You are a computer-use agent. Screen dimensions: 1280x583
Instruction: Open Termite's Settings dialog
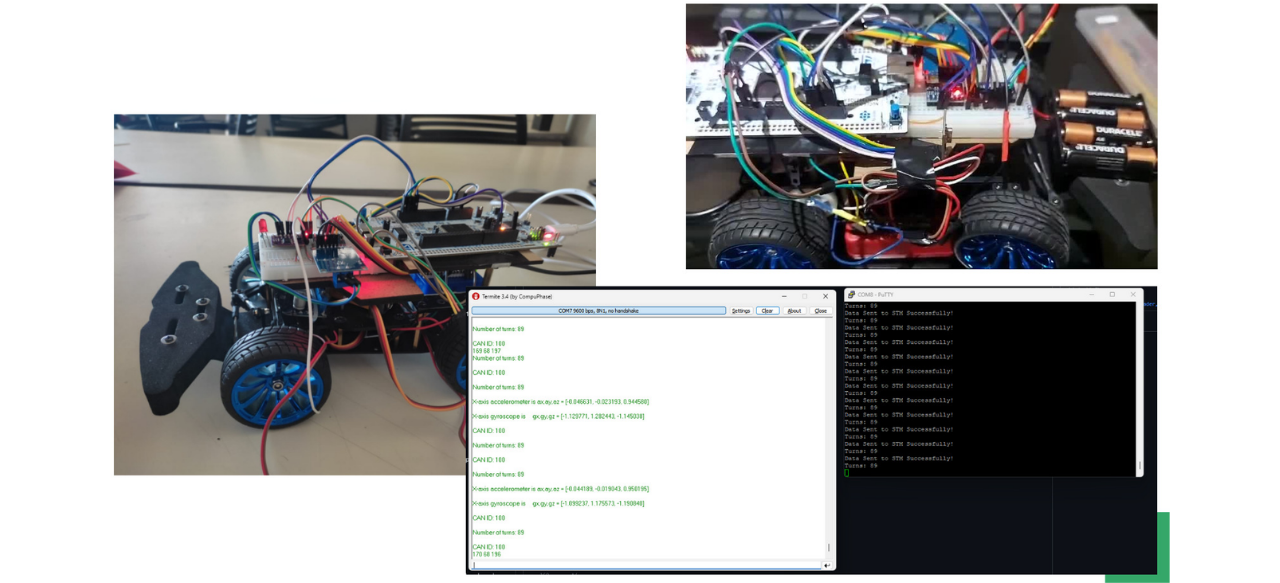pos(741,311)
